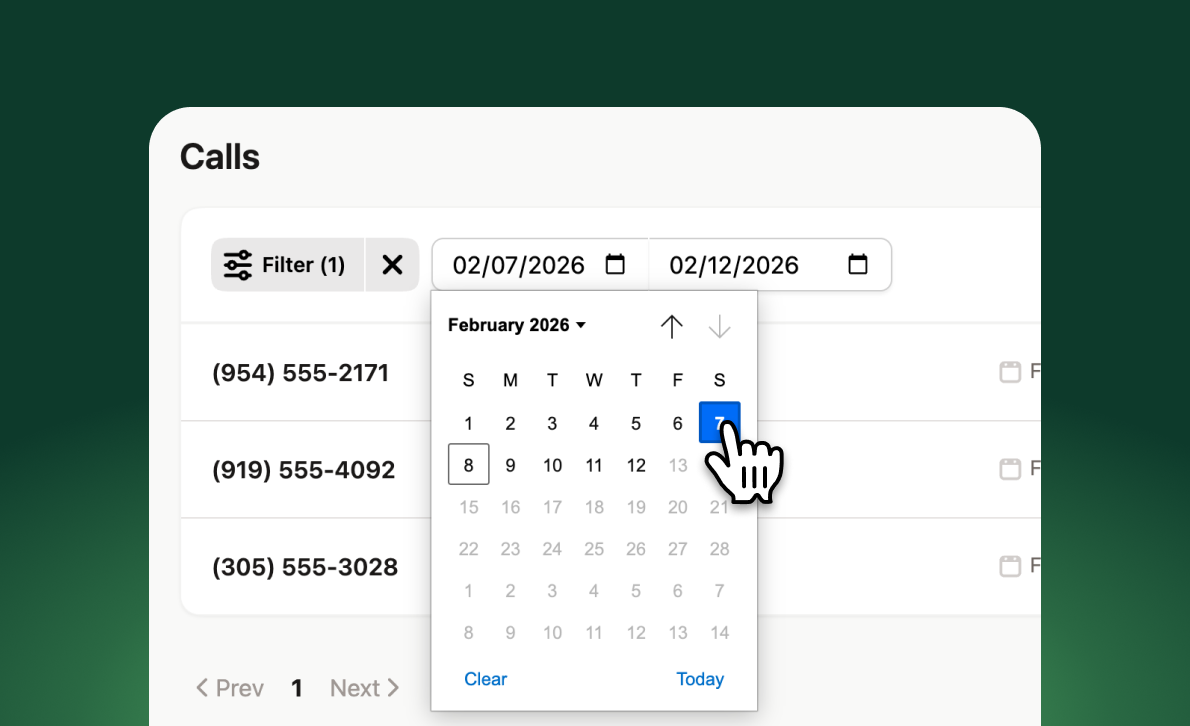The image size is (1190, 726).
Task: Click the start date input field
Action: pyautogui.click(x=520, y=264)
